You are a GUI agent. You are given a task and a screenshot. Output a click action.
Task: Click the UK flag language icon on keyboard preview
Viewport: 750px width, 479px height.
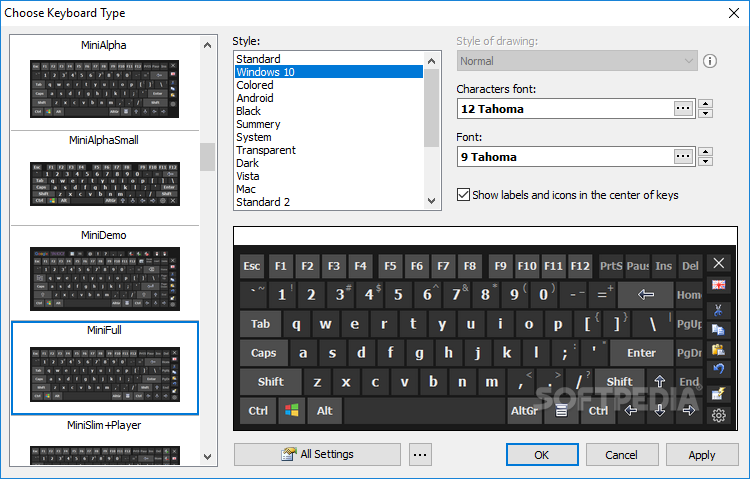click(x=718, y=285)
